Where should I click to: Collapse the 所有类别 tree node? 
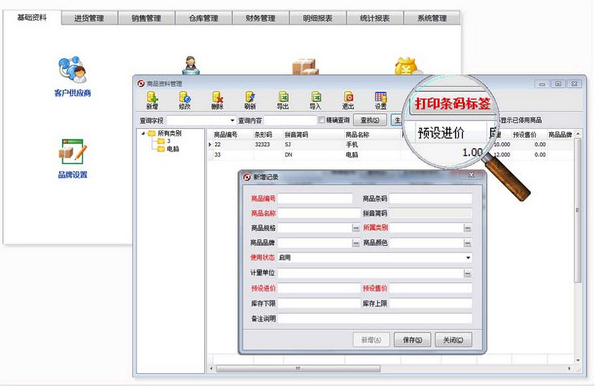tap(143, 134)
